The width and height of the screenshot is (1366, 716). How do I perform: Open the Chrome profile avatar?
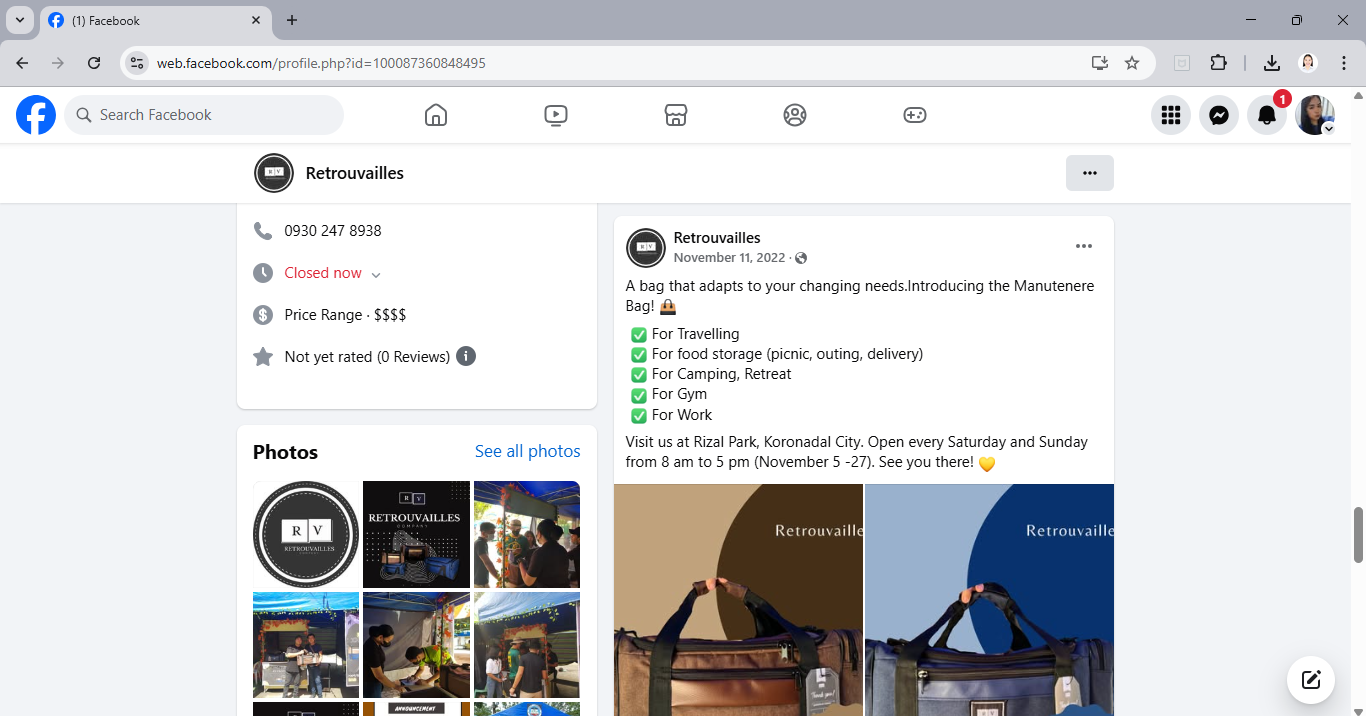tap(1308, 63)
